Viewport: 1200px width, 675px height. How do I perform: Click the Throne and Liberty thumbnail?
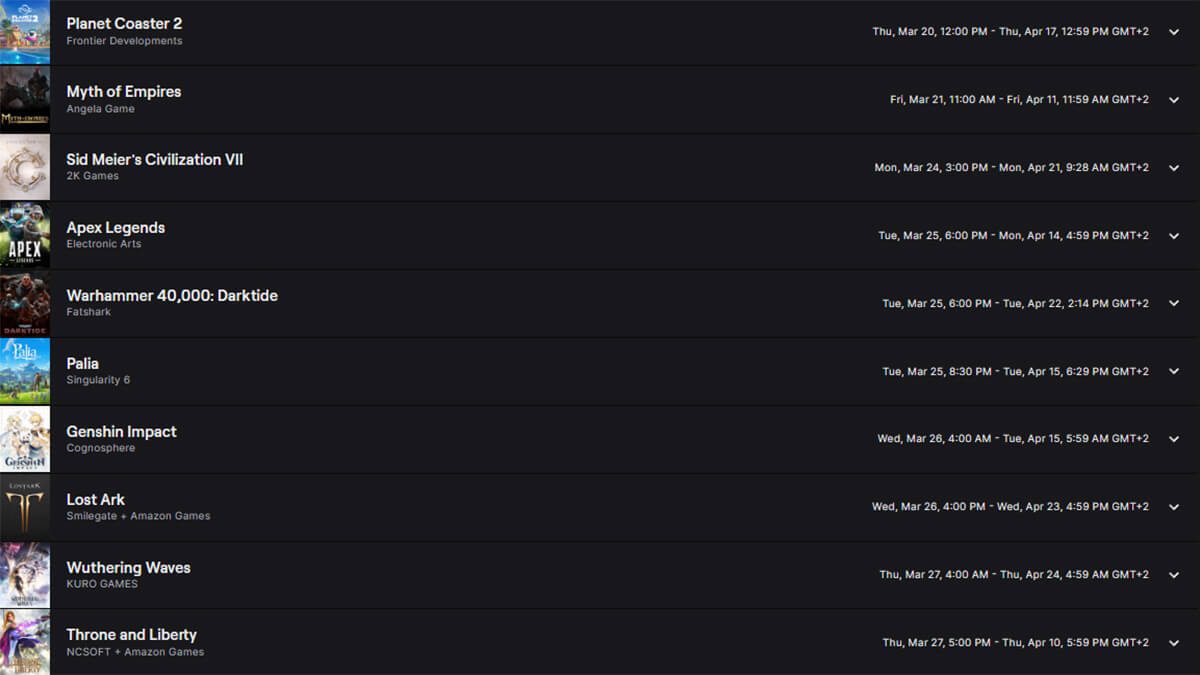(25, 643)
